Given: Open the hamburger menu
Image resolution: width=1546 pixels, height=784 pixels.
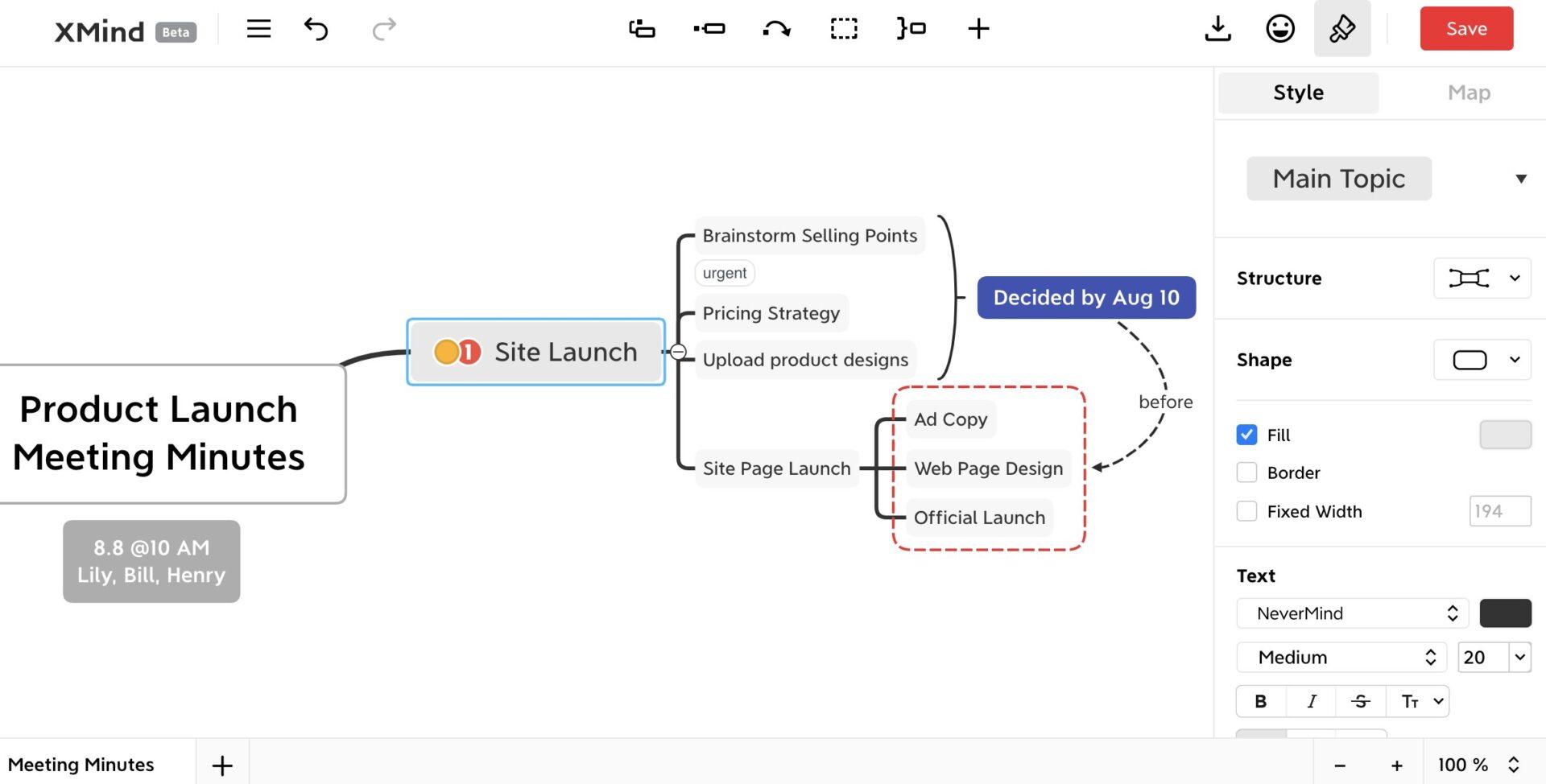Looking at the screenshot, I should [x=258, y=29].
